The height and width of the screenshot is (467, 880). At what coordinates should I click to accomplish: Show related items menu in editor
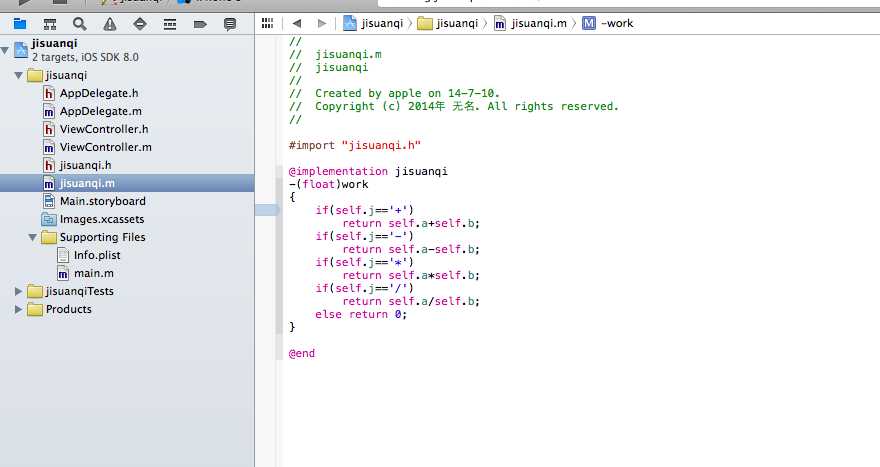(x=268, y=23)
